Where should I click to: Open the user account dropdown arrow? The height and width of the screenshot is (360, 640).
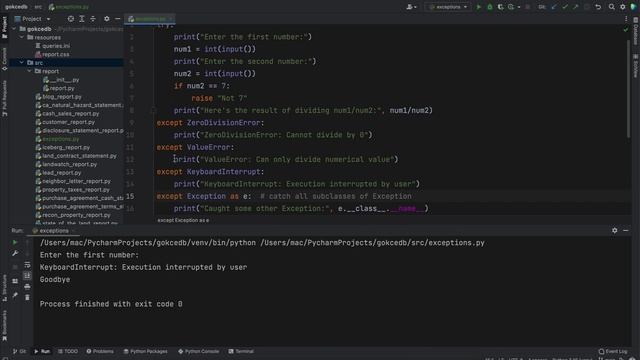point(416,7)
